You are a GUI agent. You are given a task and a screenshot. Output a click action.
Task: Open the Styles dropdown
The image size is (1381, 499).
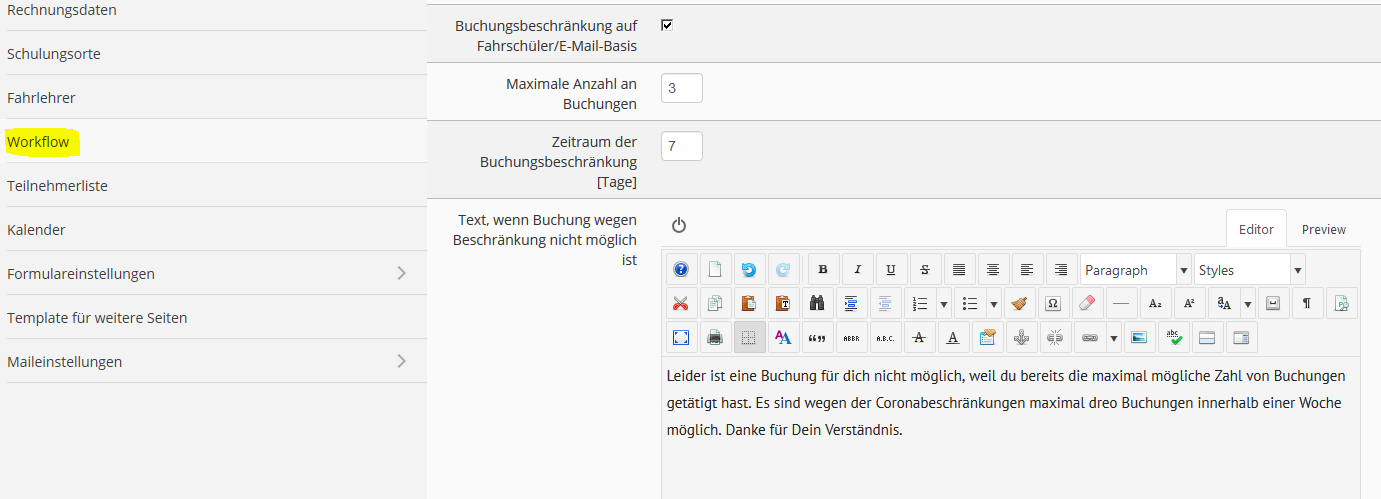tap(1249, 270)
